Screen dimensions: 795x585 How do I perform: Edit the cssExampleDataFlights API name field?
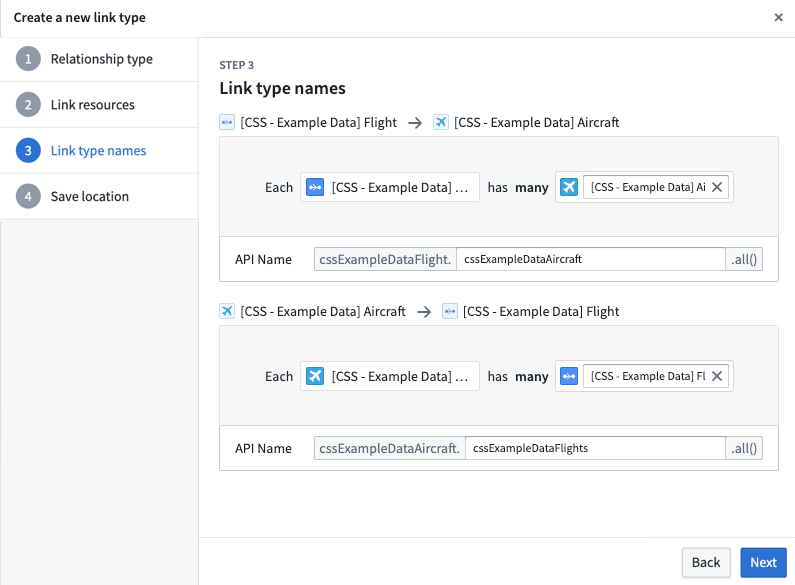[x=595, y=448]
